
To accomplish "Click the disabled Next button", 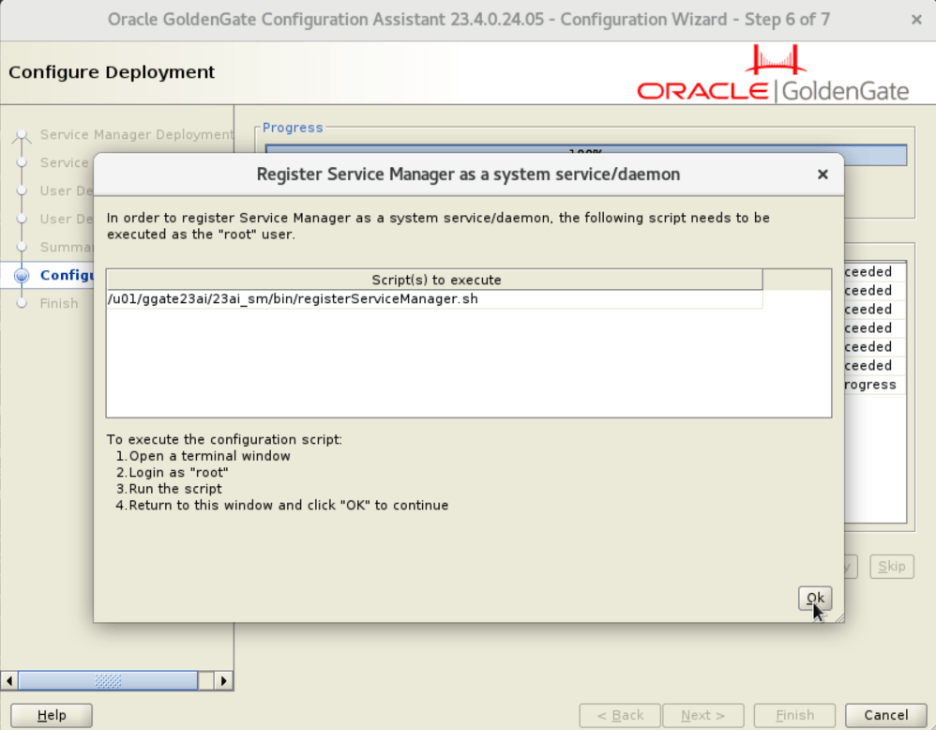I will click(x=703, y=715).
